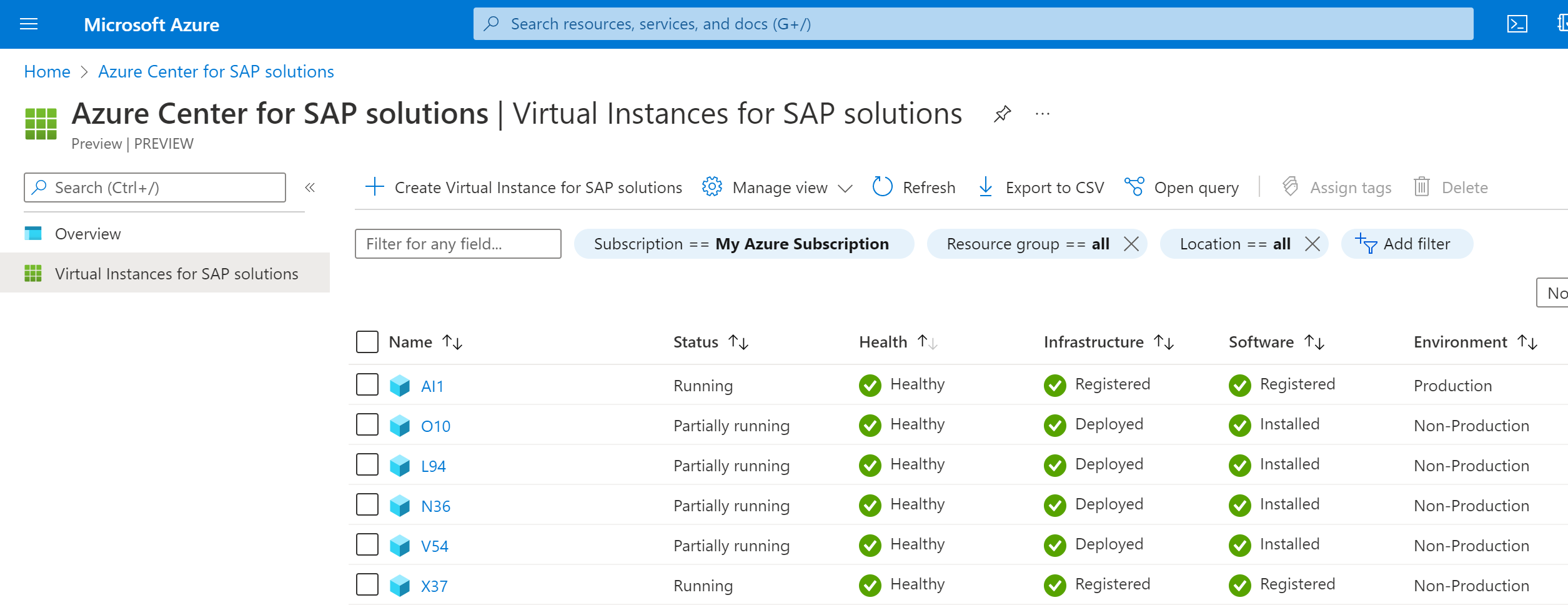Sort the table by Software column
Screen dimensions: 1568x605
pyautogui.click(x=1276, y=342)
